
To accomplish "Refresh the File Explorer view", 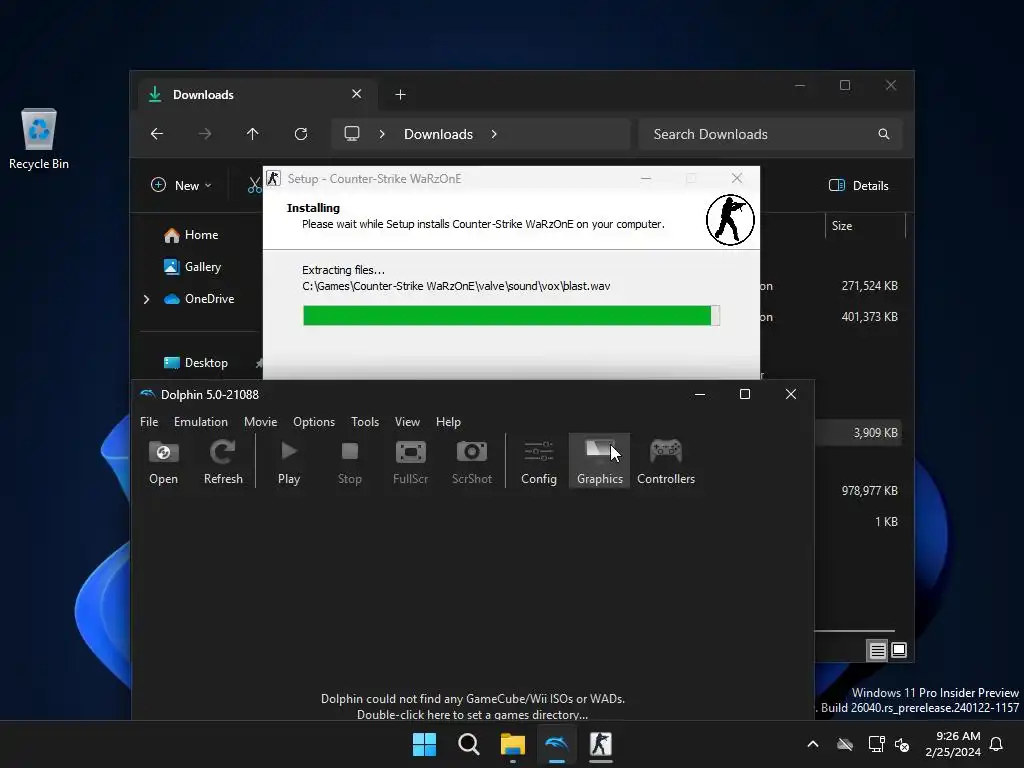I will [300, 134].
